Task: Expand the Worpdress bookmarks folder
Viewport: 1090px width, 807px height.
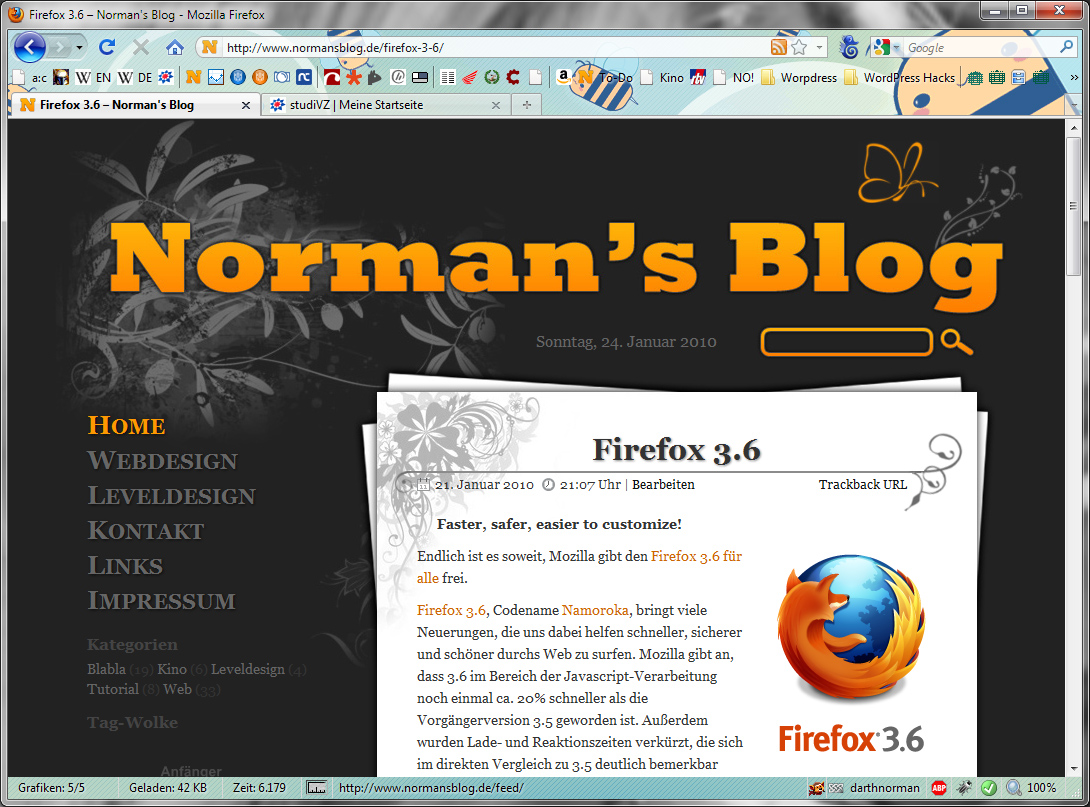Action: 799,78
